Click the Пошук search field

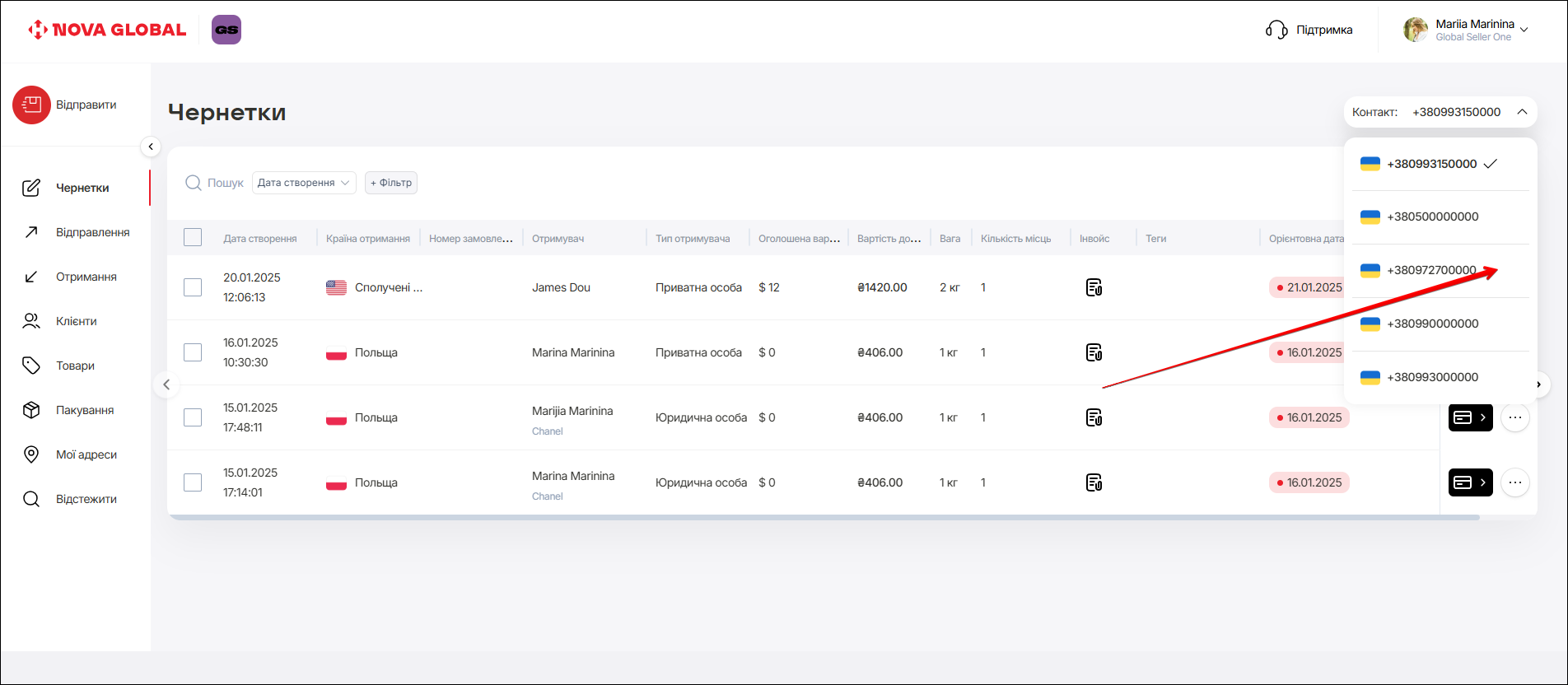click(x=224, y=183)
